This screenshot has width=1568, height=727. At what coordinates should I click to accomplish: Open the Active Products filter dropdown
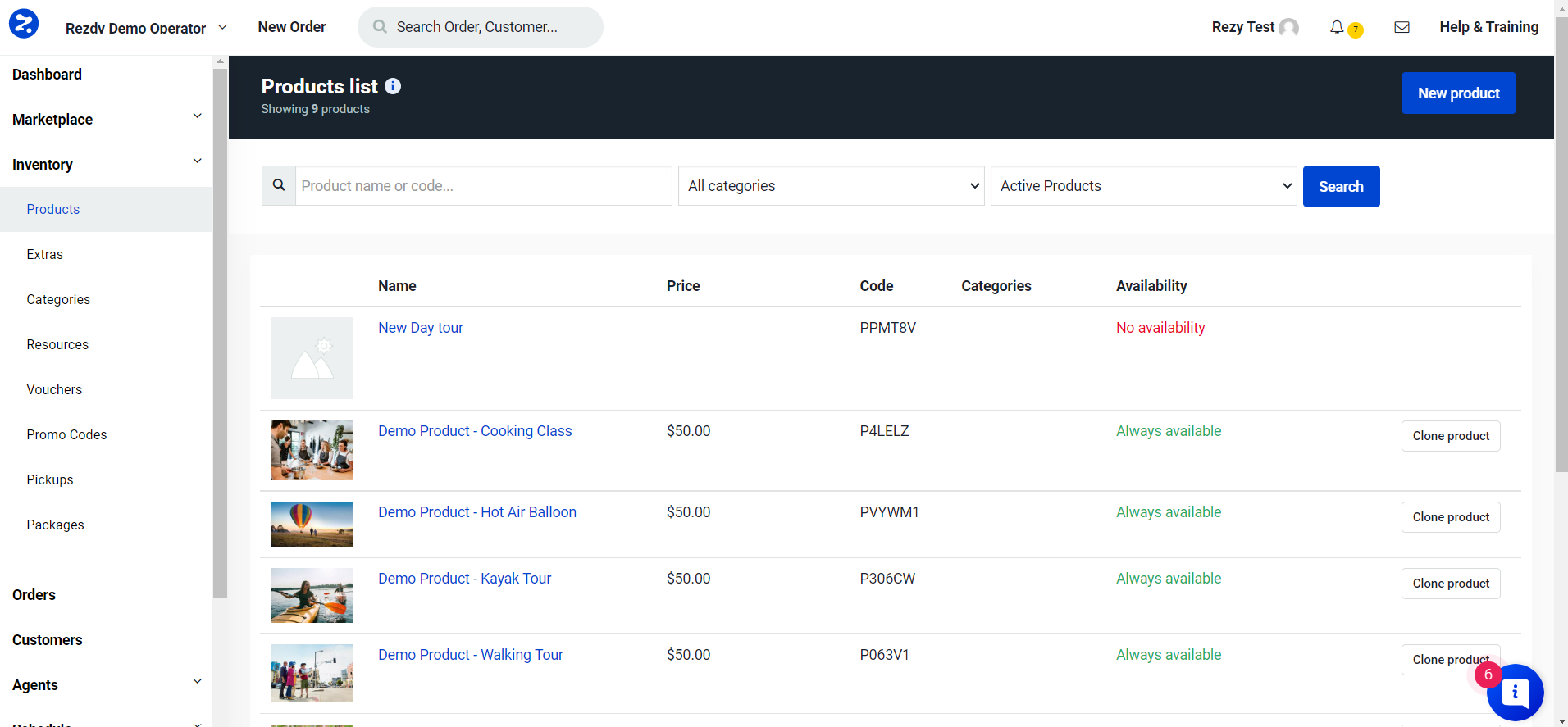[1143, 186]
